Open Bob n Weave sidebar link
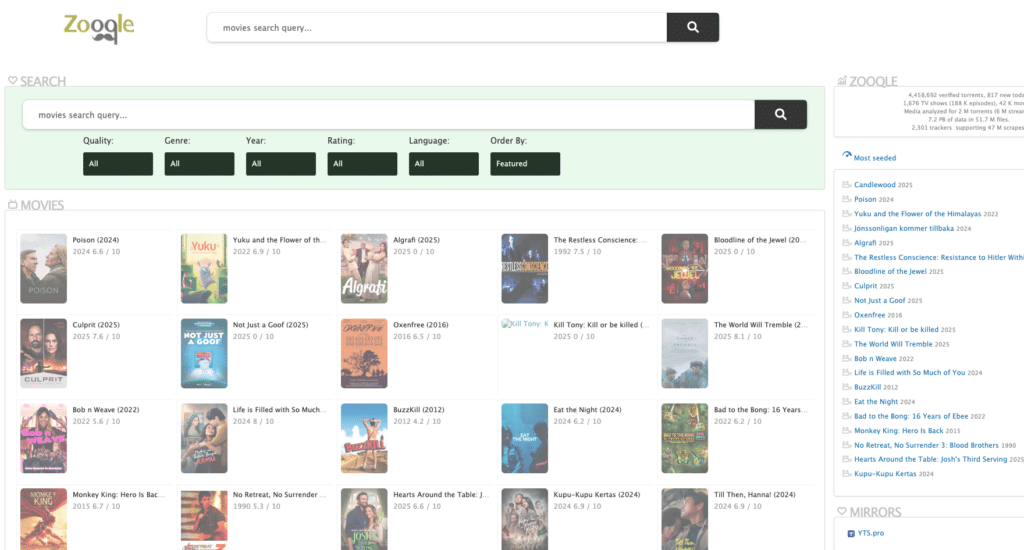Viewport: 1024px width, 550px height. tap(875, 359)
